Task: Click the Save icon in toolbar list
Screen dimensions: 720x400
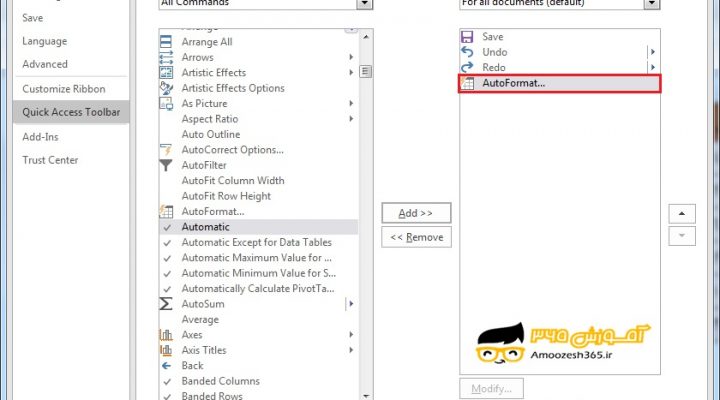Action: [467, 37]
